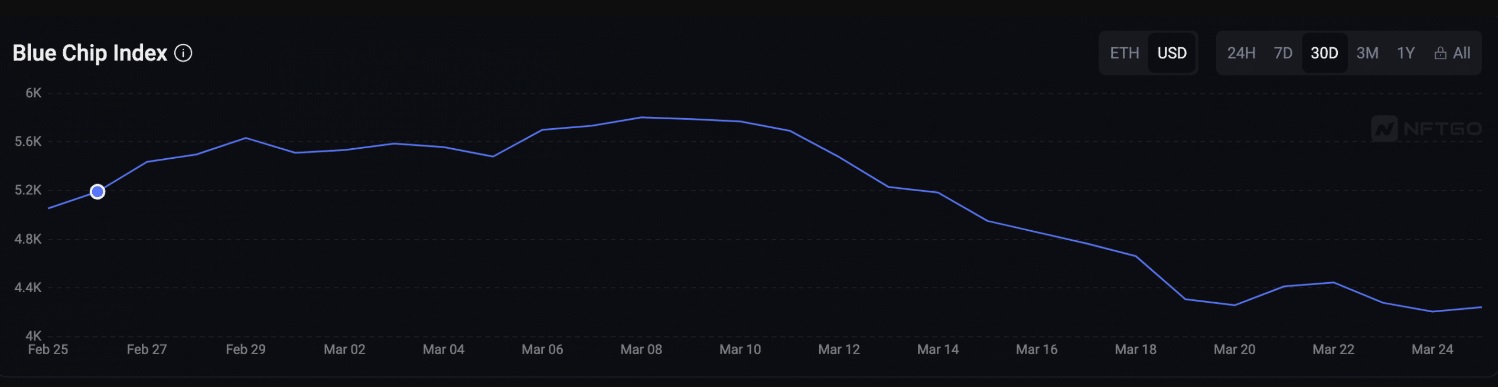The width and height of the screenshot is (1498, 387).
Task: Select the 24H time range
Action: pyautogui.click(x=1241, y=53)
